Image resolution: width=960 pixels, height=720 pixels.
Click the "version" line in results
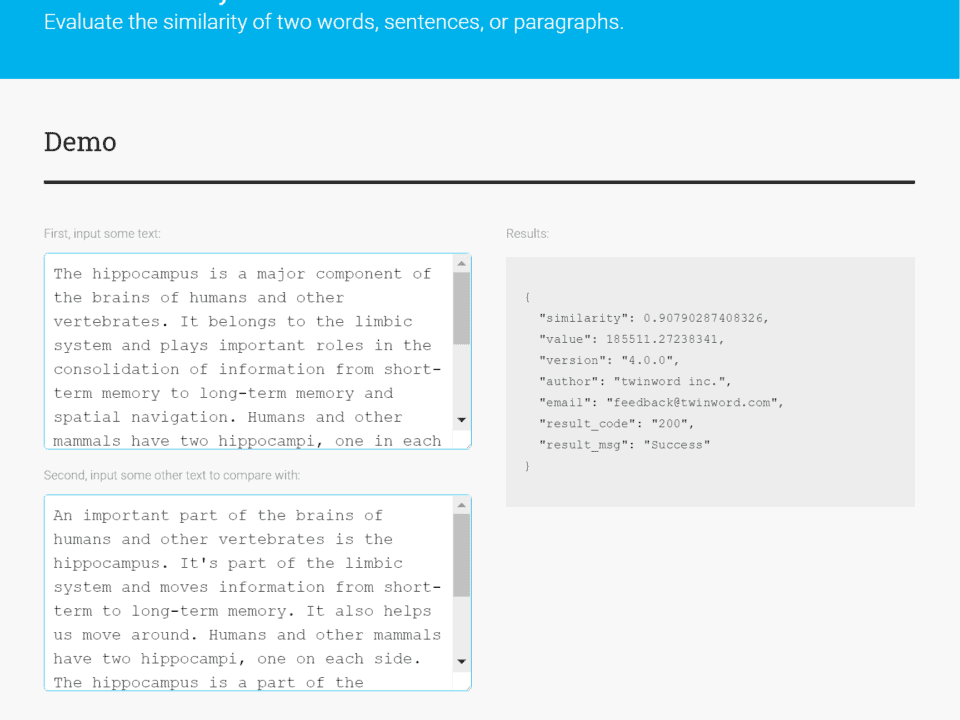[609, 361]
